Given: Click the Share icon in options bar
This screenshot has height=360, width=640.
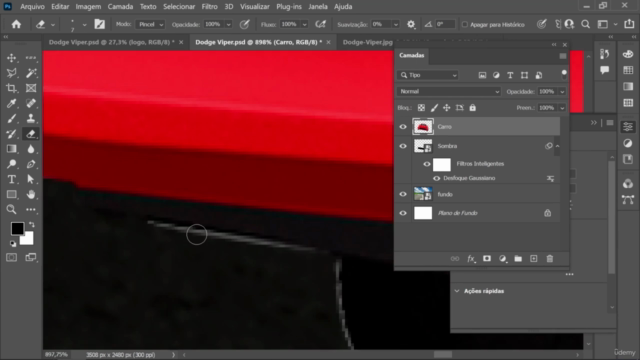Looking at the screenshot, I should pos(629,24).
